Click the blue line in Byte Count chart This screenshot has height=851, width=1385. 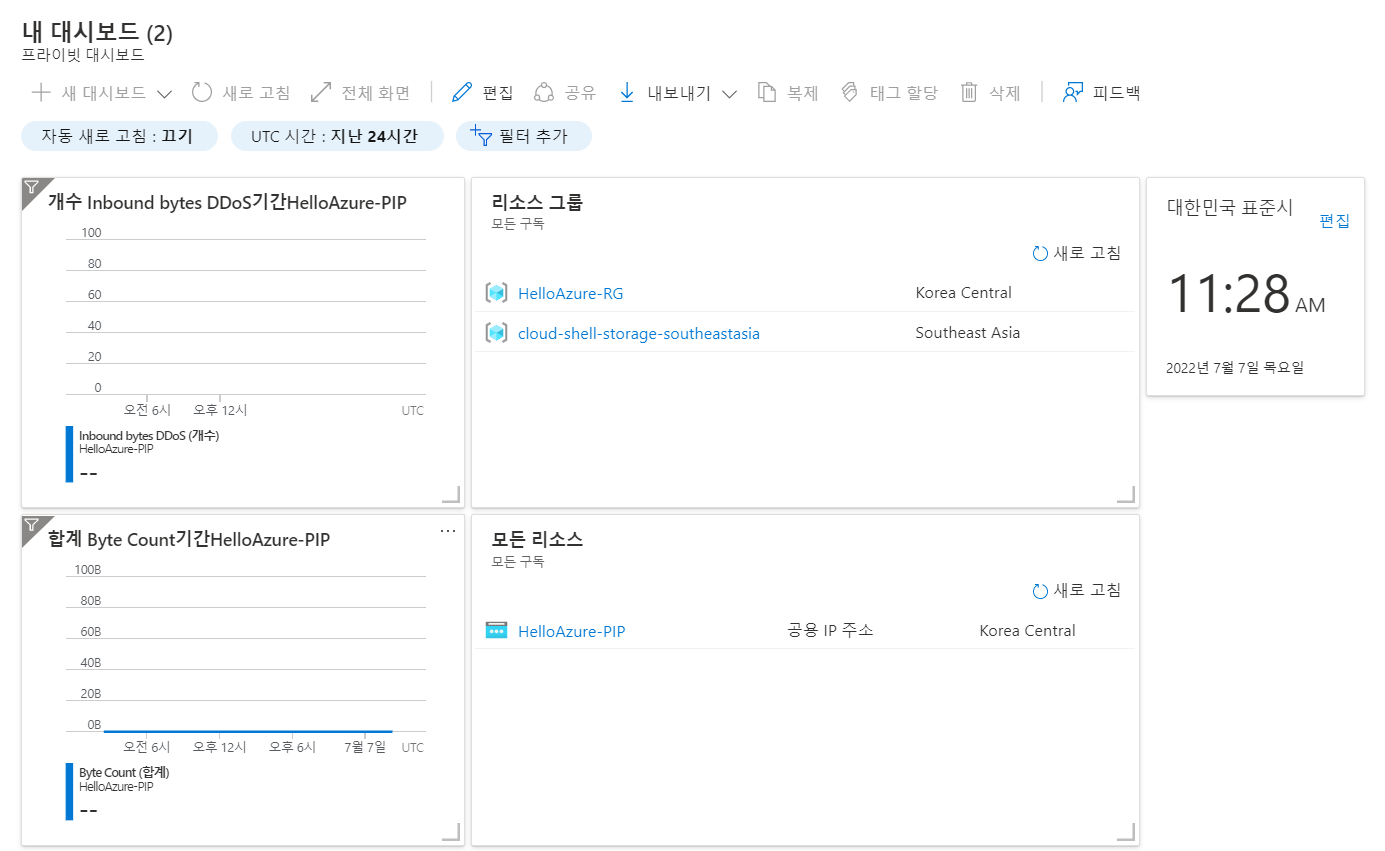click(x=248, y=731)
